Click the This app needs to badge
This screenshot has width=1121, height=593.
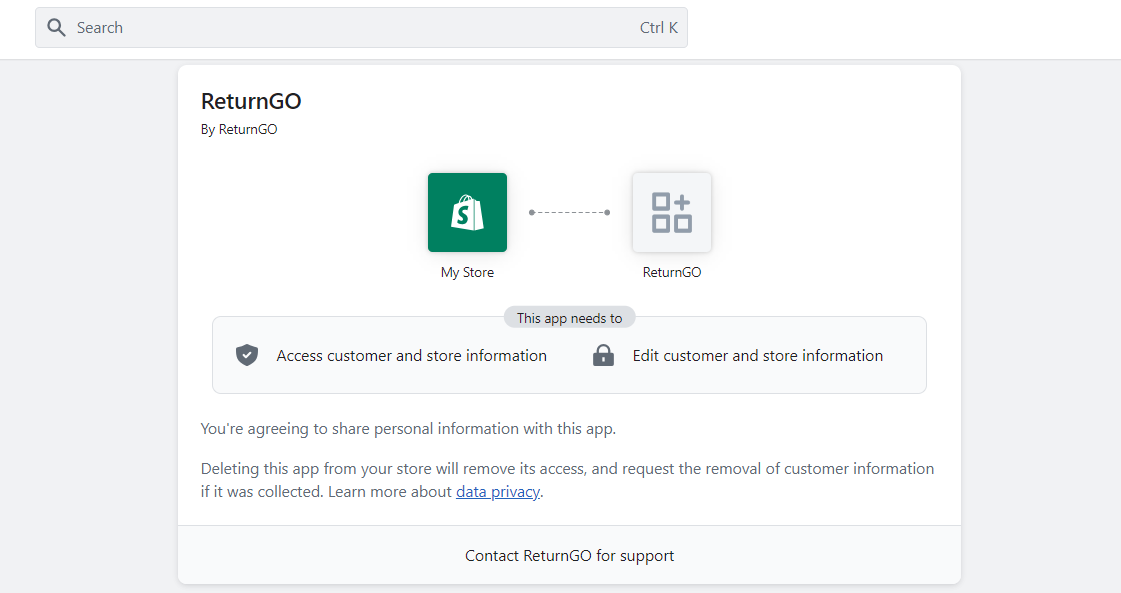(570, 318)
